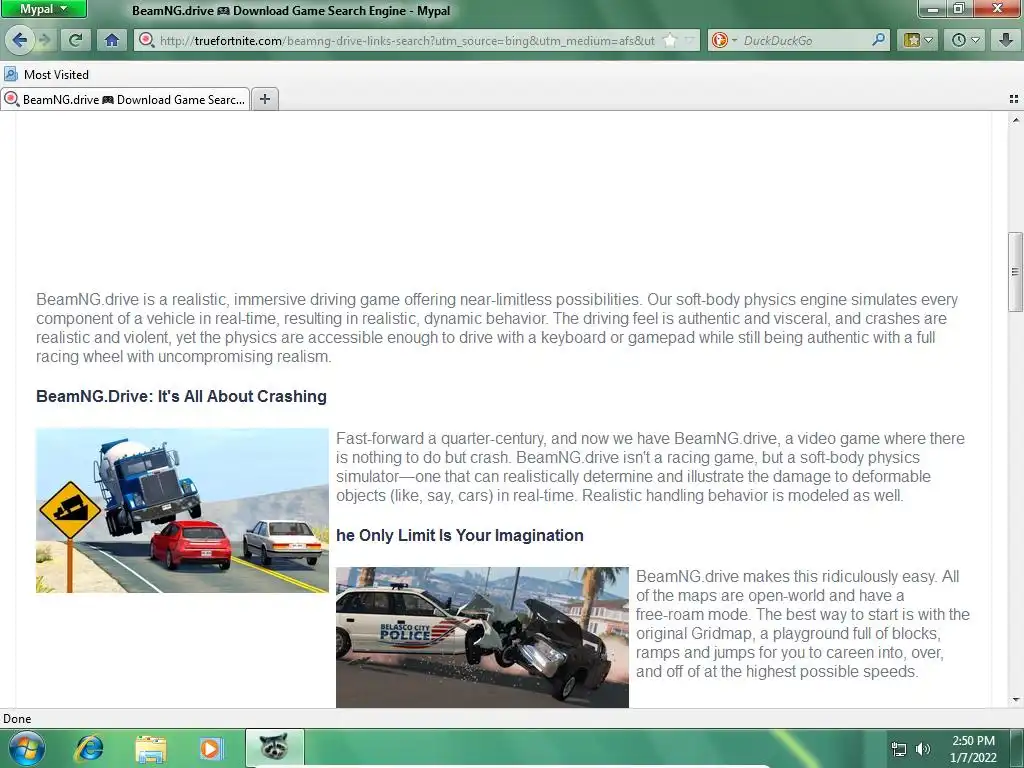Click the paragraph starting Fast-forward a quarter-century
This screenshot has height=768, width=1024.
650,467
